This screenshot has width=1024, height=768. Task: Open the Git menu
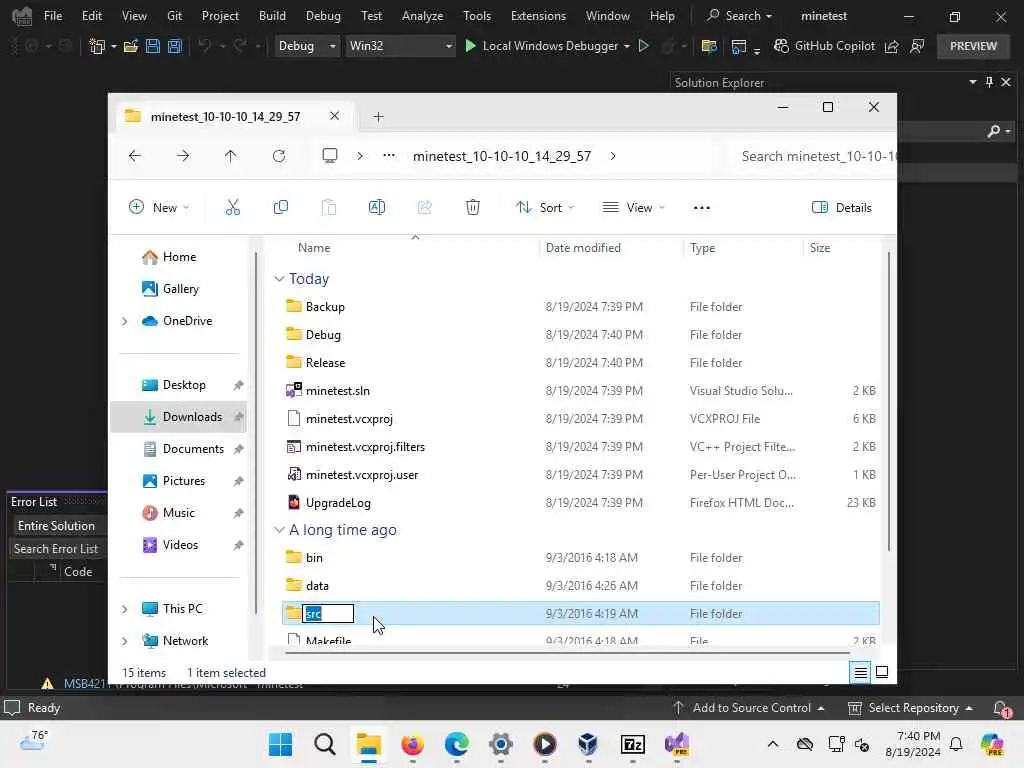pyautogui.click(x=174, y=16)
